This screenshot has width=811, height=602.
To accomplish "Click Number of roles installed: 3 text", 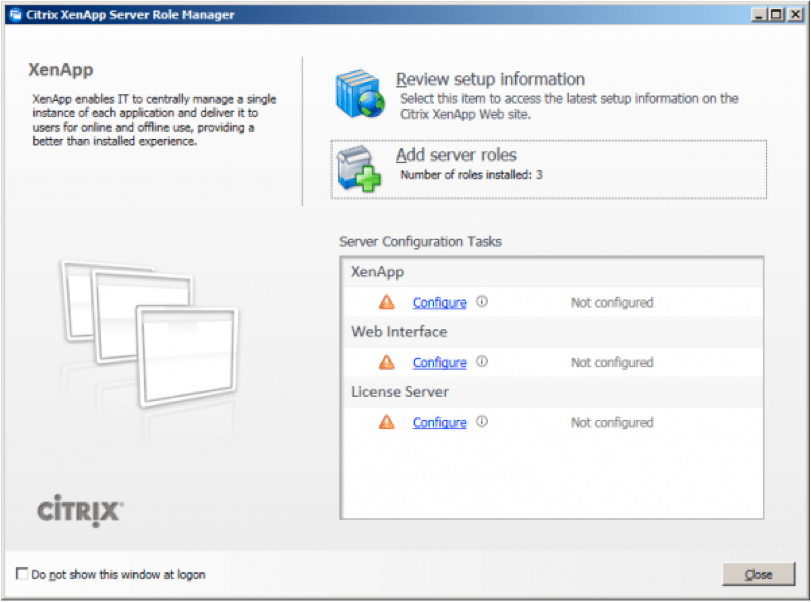I will (x=471, y=175).
